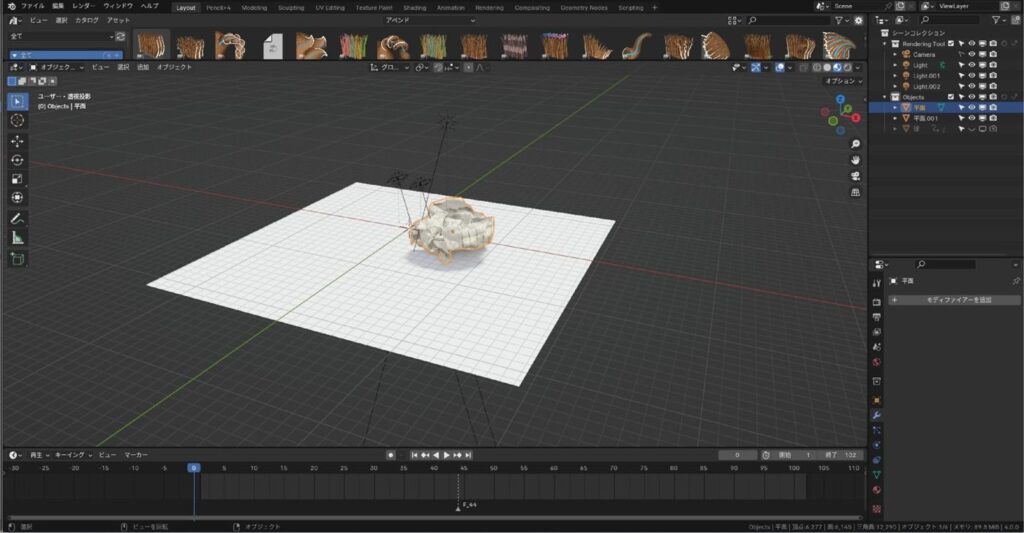Select the Rotate tool
Screen dimensions: 1024x533
(x=18, y=160)
